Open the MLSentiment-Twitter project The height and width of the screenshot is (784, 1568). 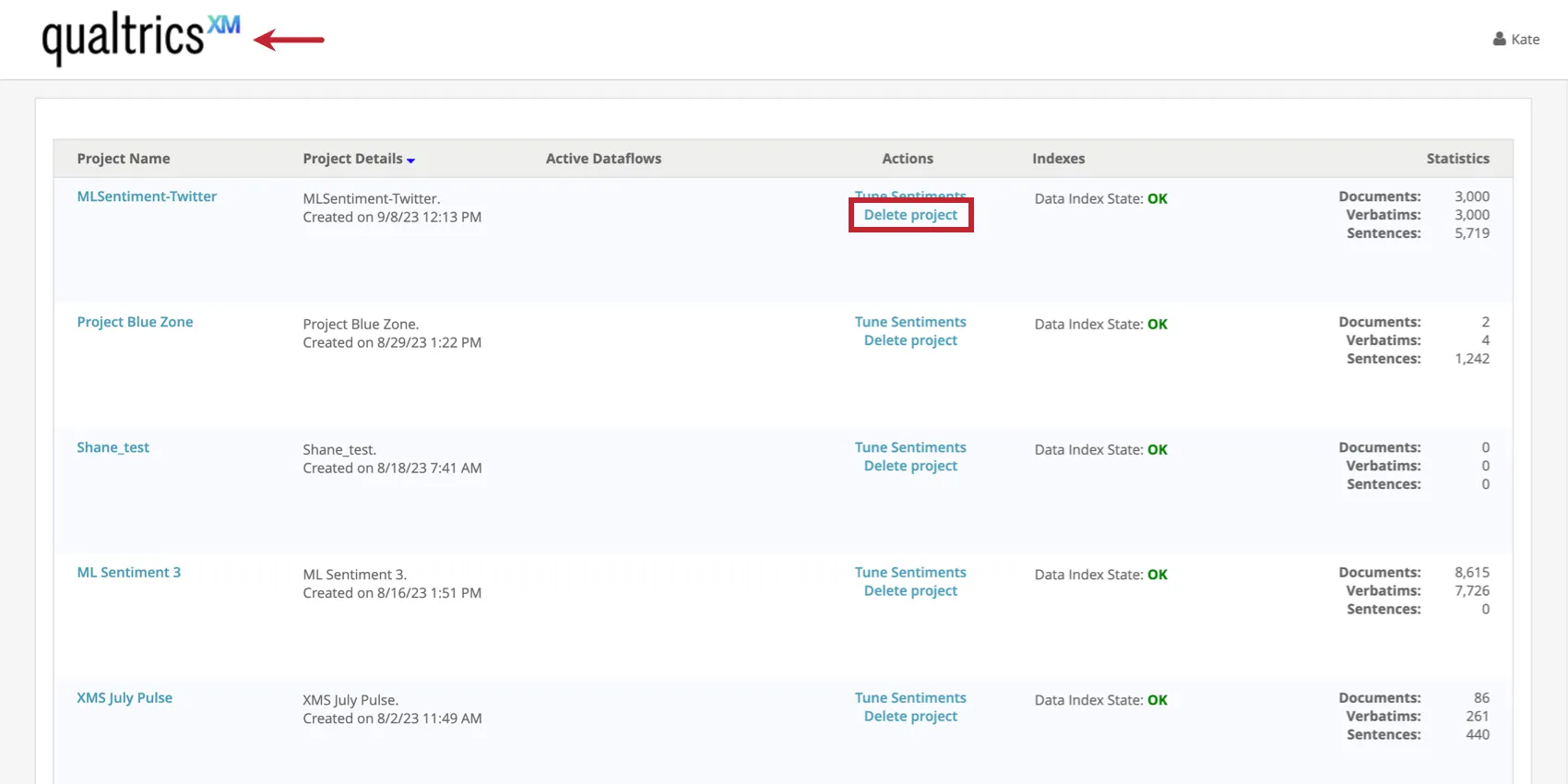coord(147,196)
